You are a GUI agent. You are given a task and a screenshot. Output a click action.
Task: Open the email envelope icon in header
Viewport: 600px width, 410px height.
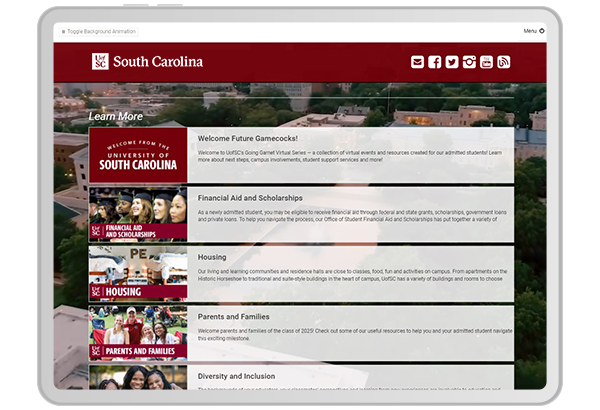tap(417, 62)
